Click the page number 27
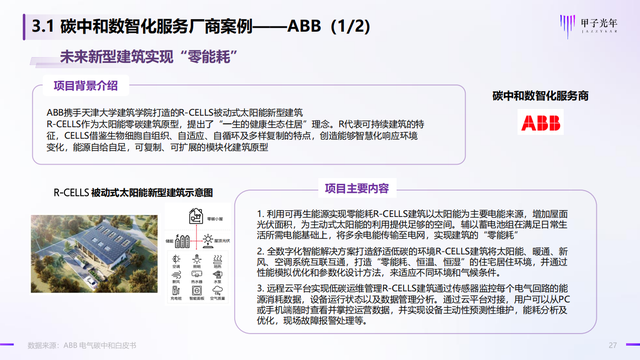640x360 pixels. tap(613, 345)
